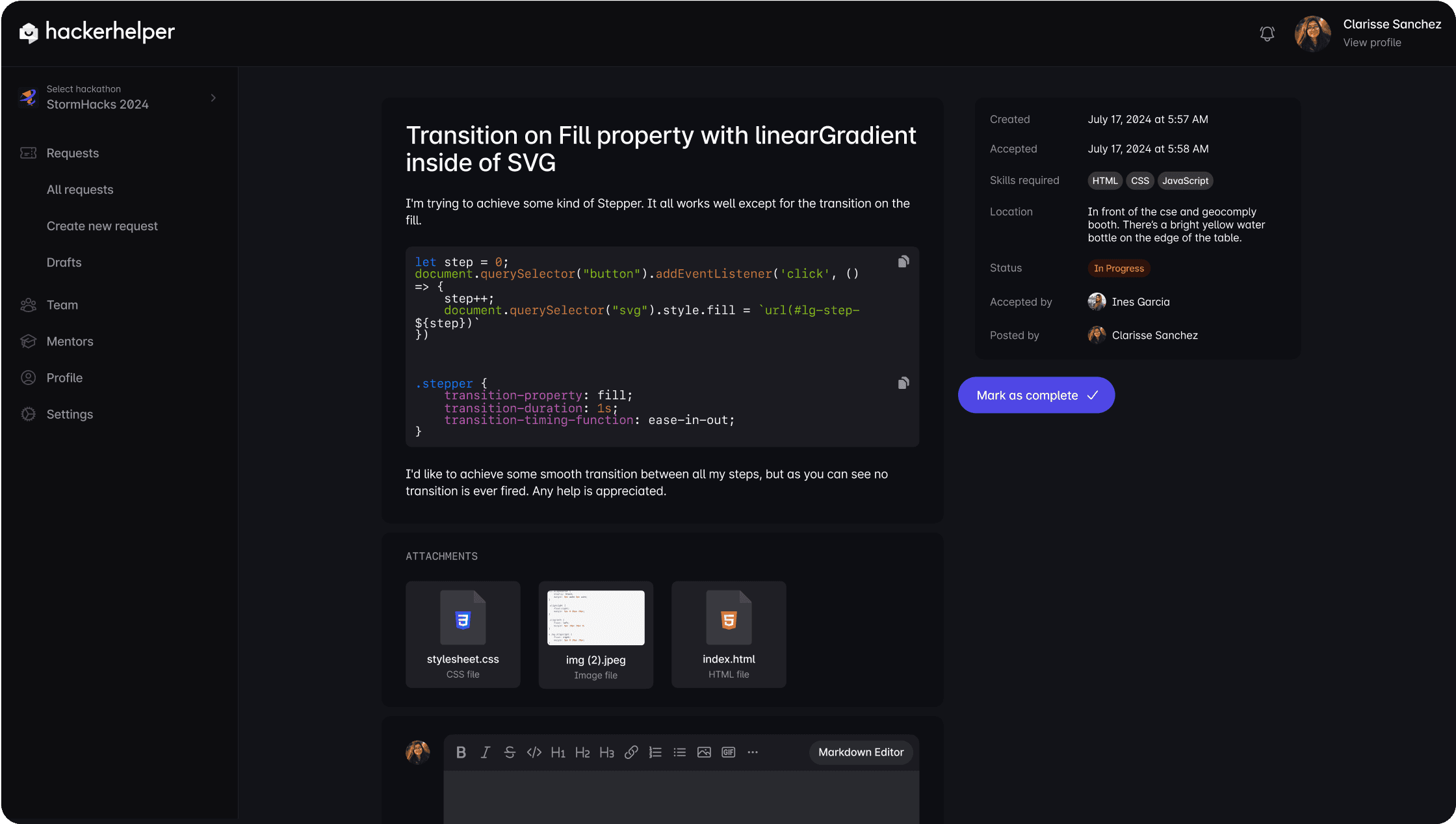Copy the .stepper CSS code block
This screenshot has height=824, width=1456.
coord(903,383)
